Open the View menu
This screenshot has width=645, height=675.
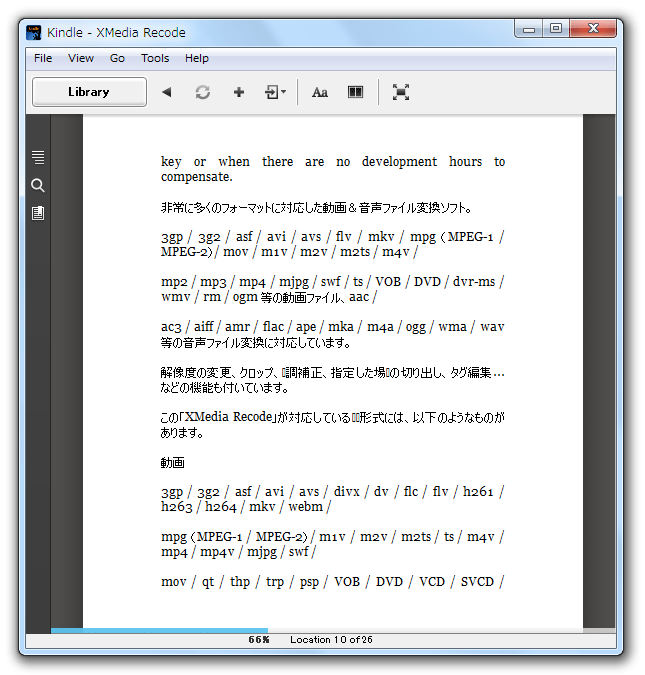[x=81, y=58]
